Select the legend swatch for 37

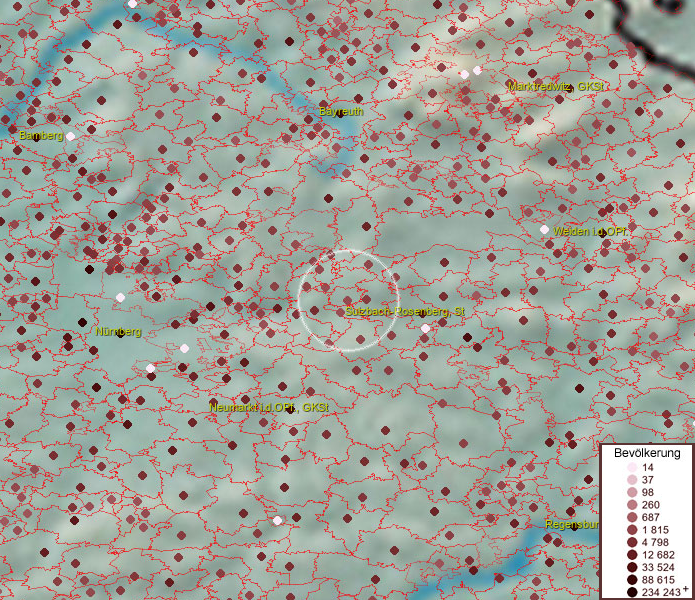pos(632,479)
